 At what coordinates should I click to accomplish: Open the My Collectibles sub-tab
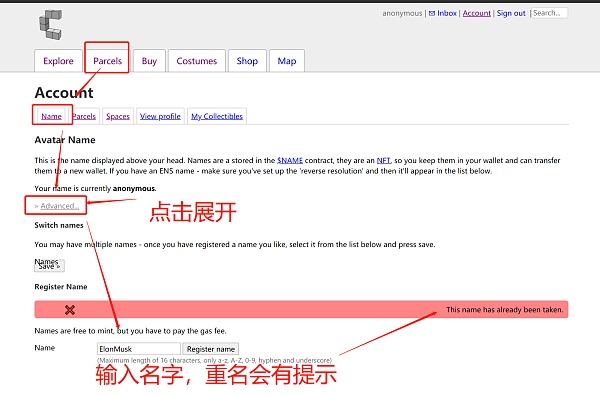pos(217,116)
